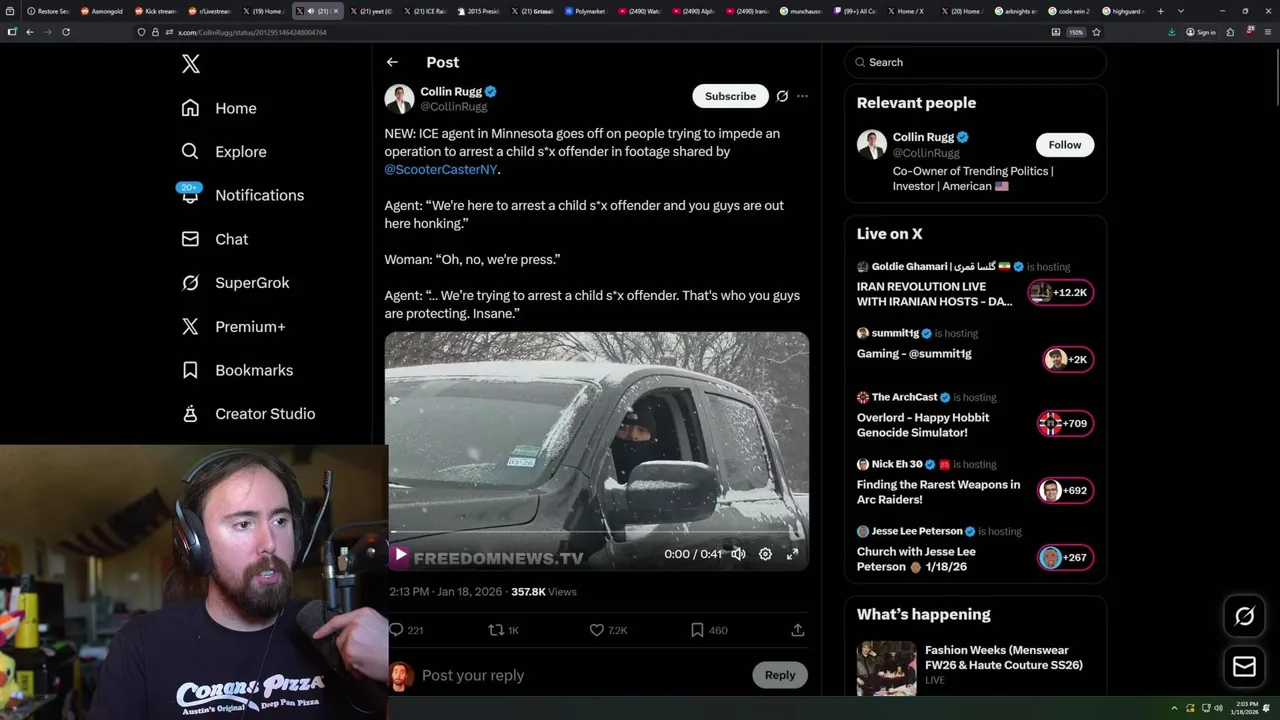This screenshot has height=720, width=1280.
Task: Open Notifications with 20+ badge
Action: [241, 195]
